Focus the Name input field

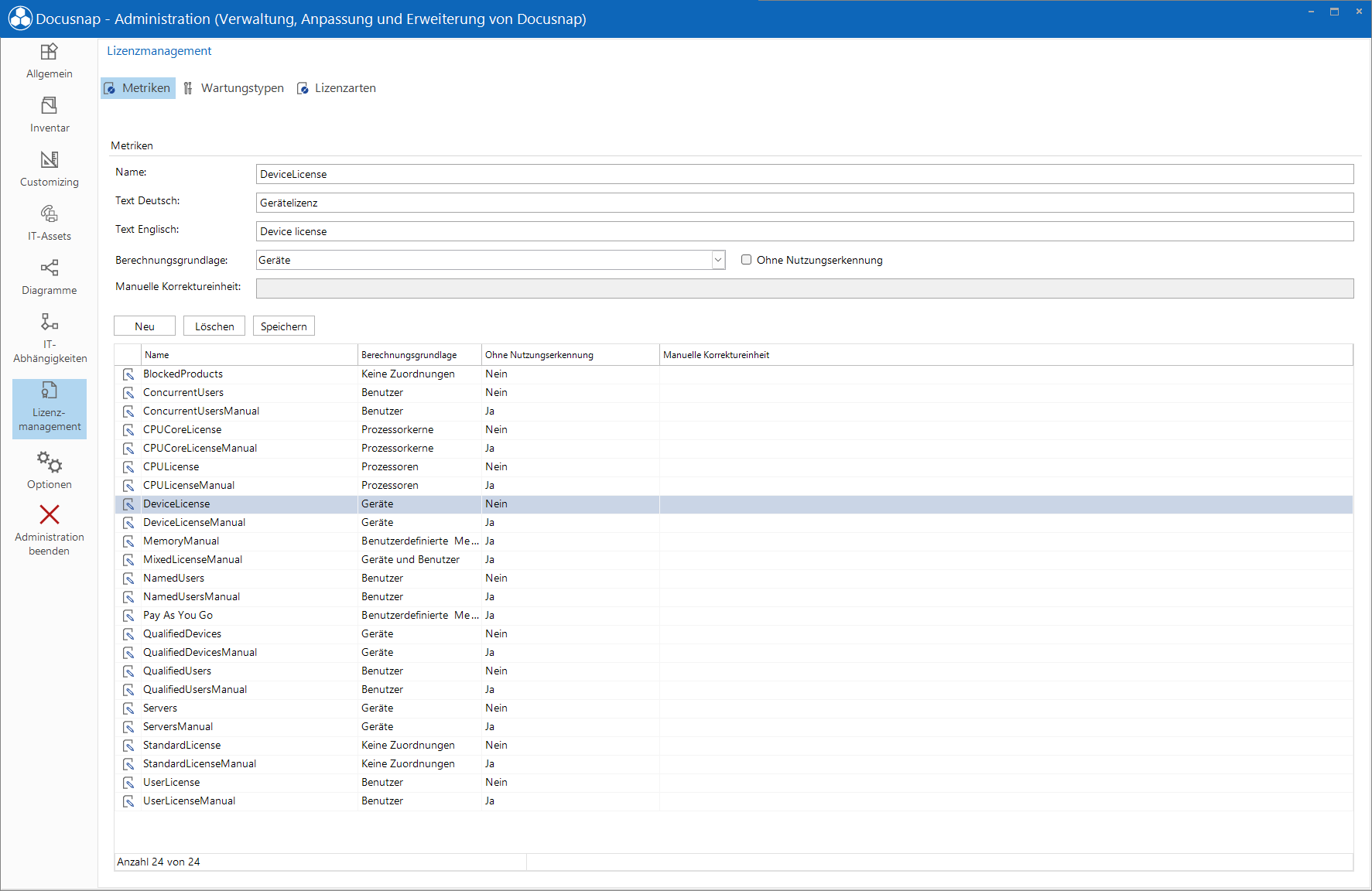[x=805, y=174]
